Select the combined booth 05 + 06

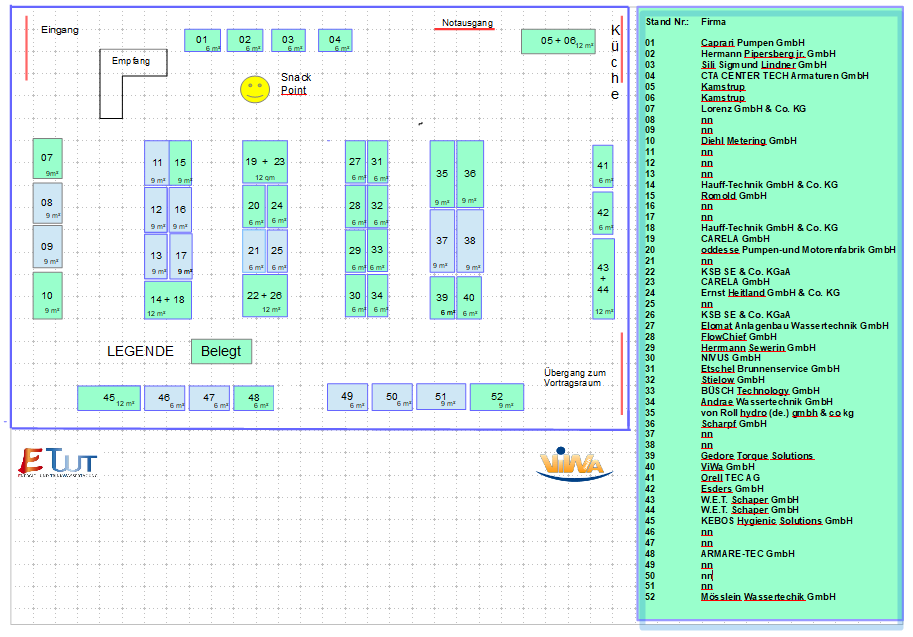pyautogui.click(x=558, y=41)
